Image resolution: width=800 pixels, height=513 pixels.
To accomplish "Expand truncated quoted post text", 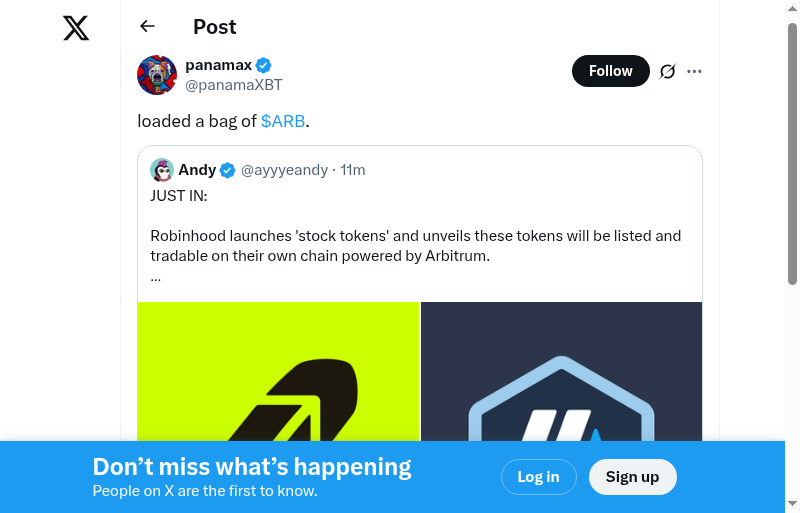I will 156,277.
